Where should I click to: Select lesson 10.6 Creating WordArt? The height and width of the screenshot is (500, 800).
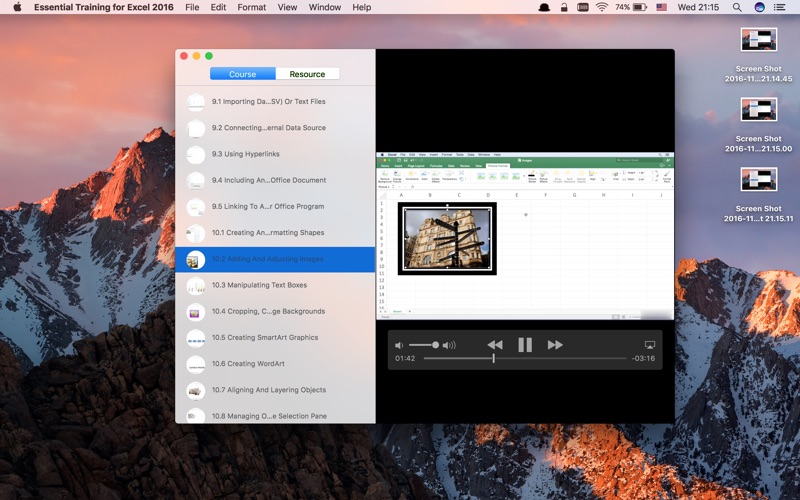(x=275, y=364)
